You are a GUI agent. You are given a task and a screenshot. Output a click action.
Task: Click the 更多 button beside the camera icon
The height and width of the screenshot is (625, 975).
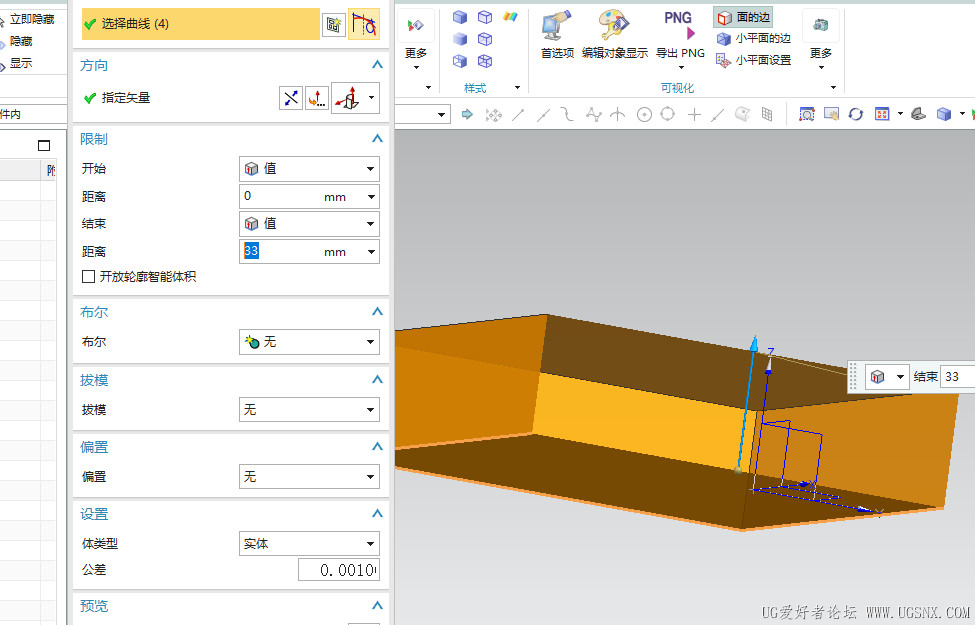click(x=820, y=53)
